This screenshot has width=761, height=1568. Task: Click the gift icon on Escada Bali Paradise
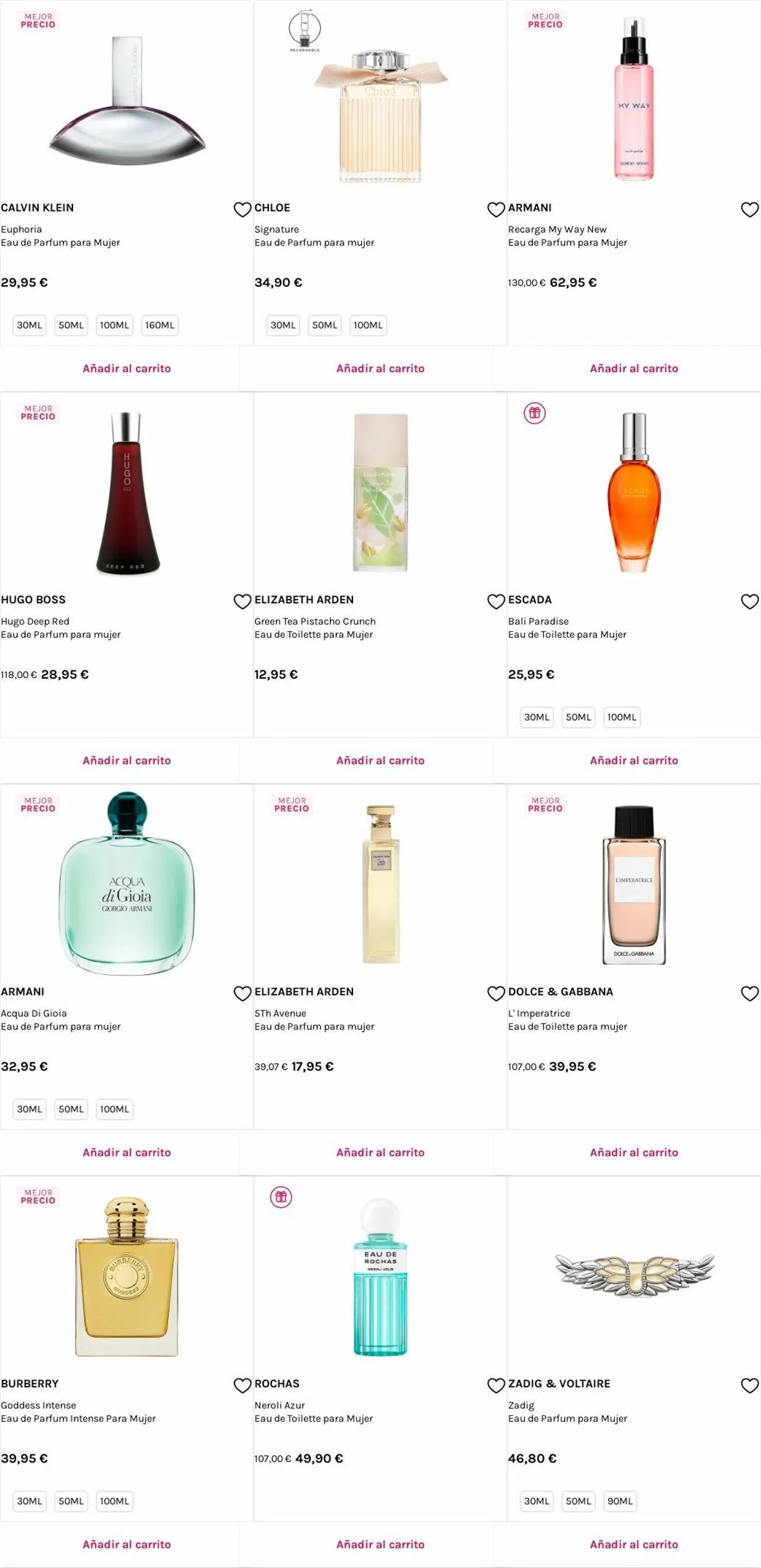point(535,414)
